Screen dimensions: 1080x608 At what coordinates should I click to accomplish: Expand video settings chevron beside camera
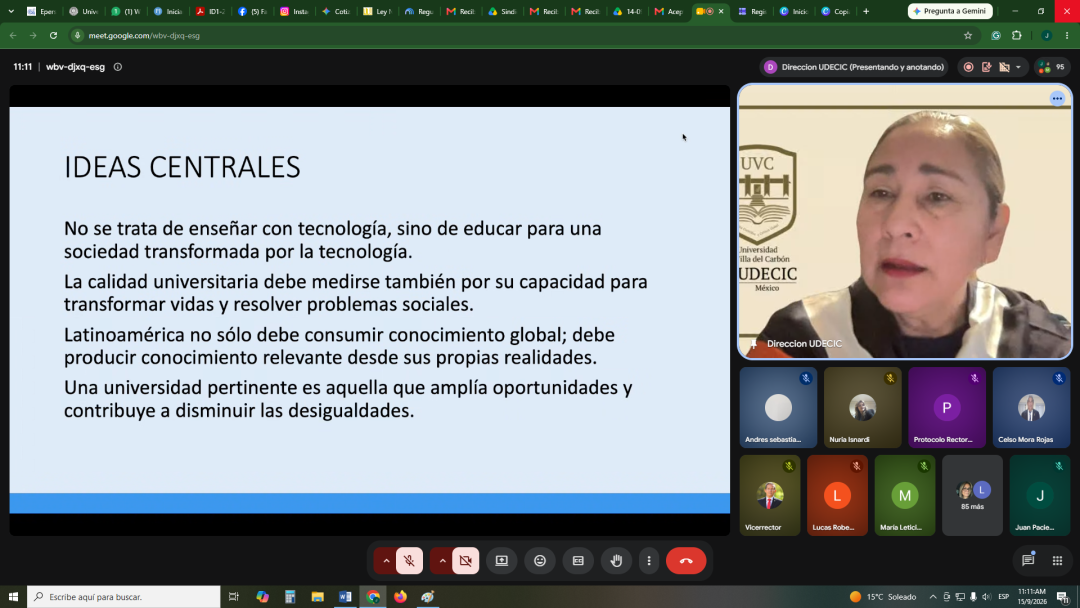tap(442, 560)
